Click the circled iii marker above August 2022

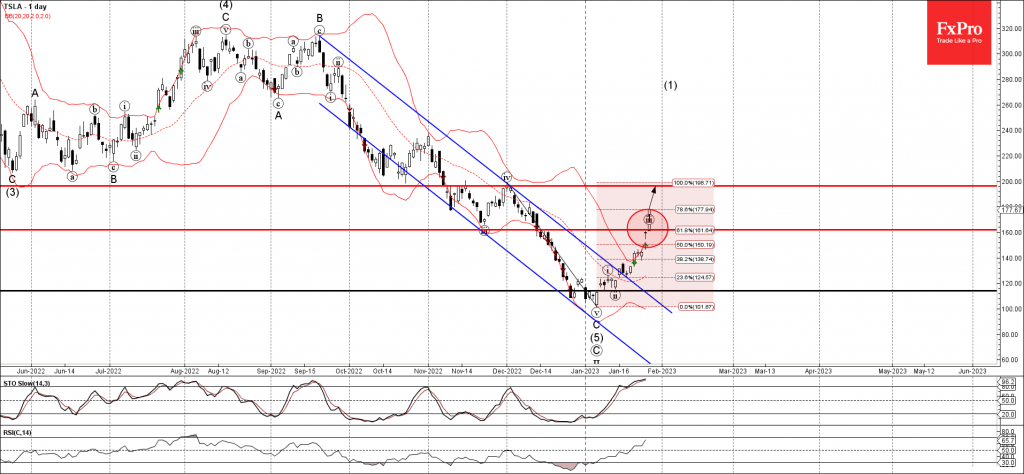click(196, 30)
